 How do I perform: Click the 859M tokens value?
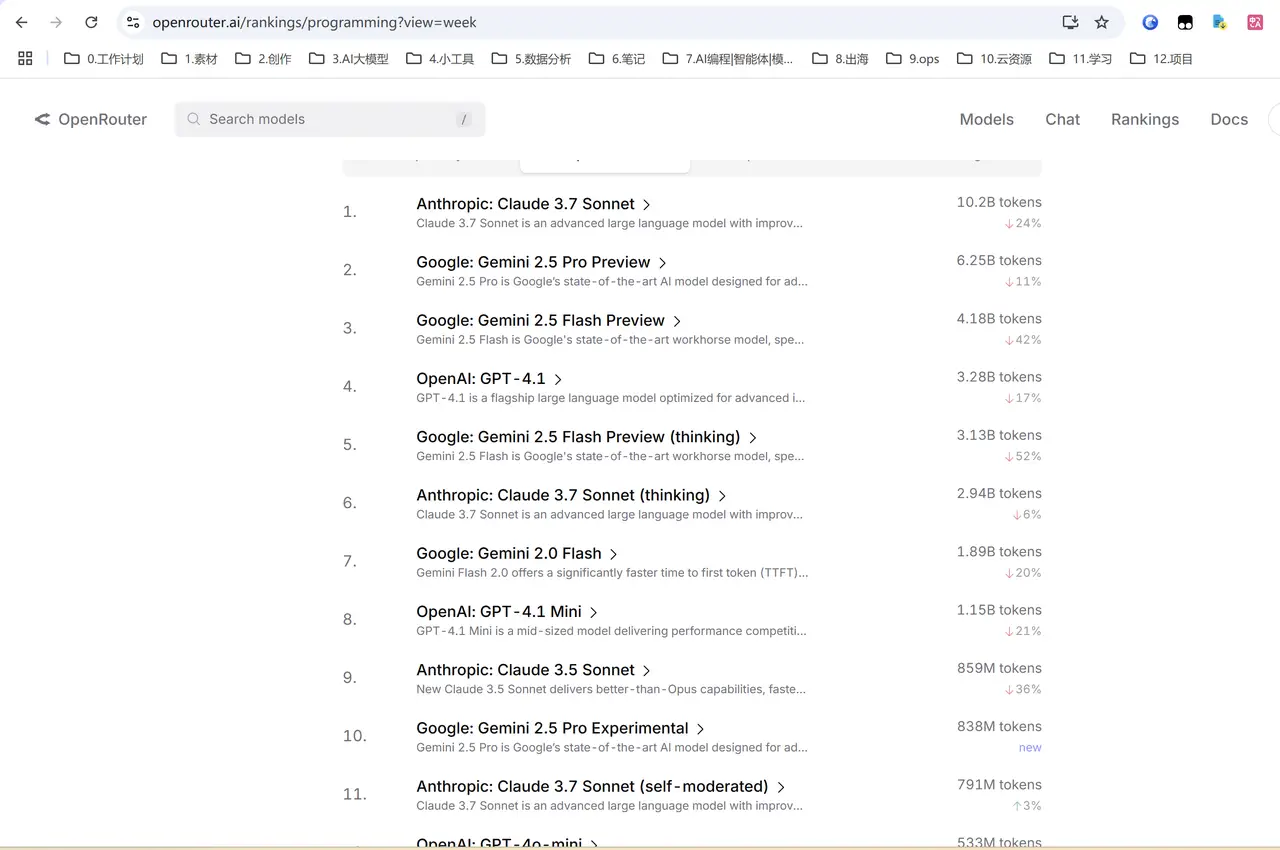click(x=999, y=668)
